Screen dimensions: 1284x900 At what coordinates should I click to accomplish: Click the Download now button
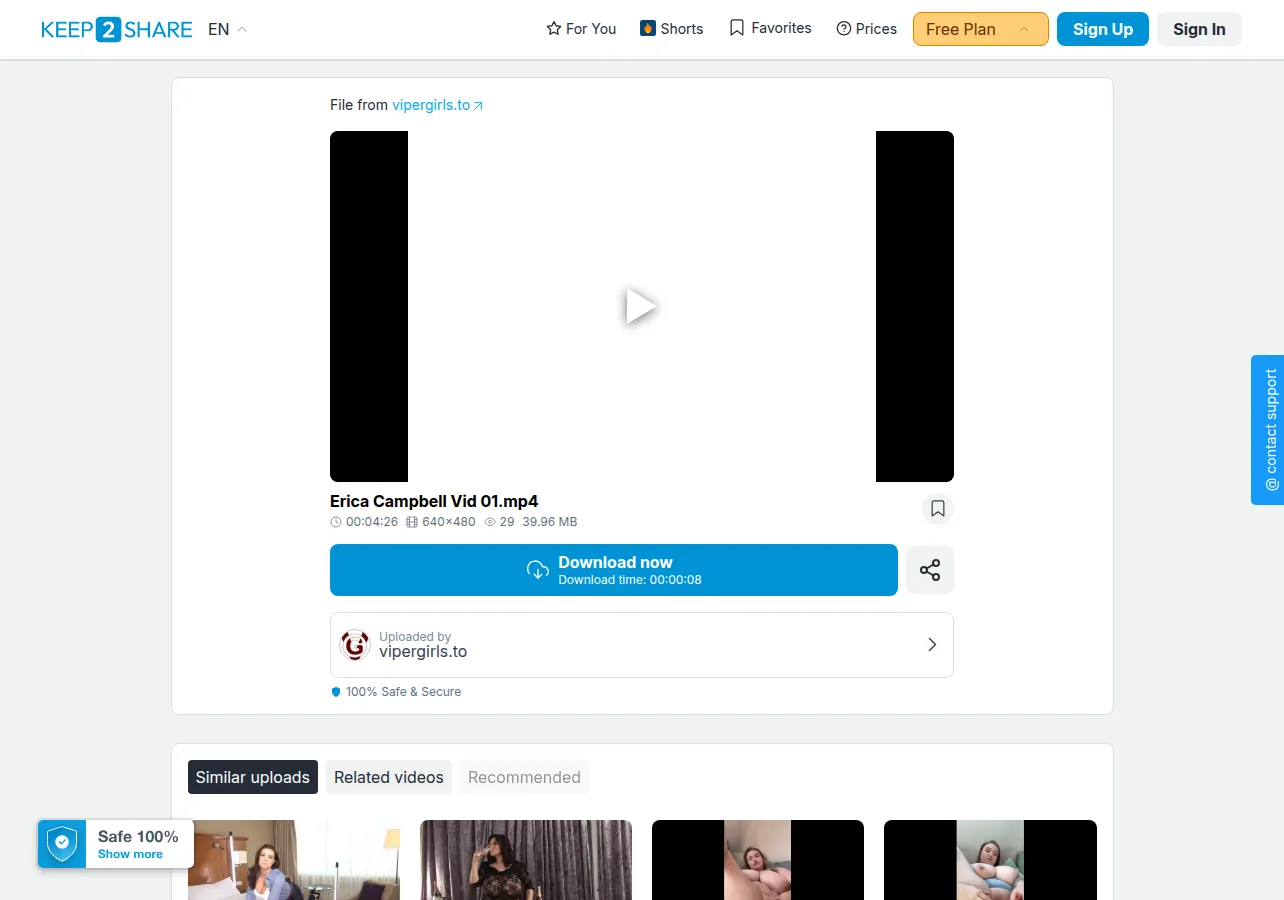coord(614,570)
